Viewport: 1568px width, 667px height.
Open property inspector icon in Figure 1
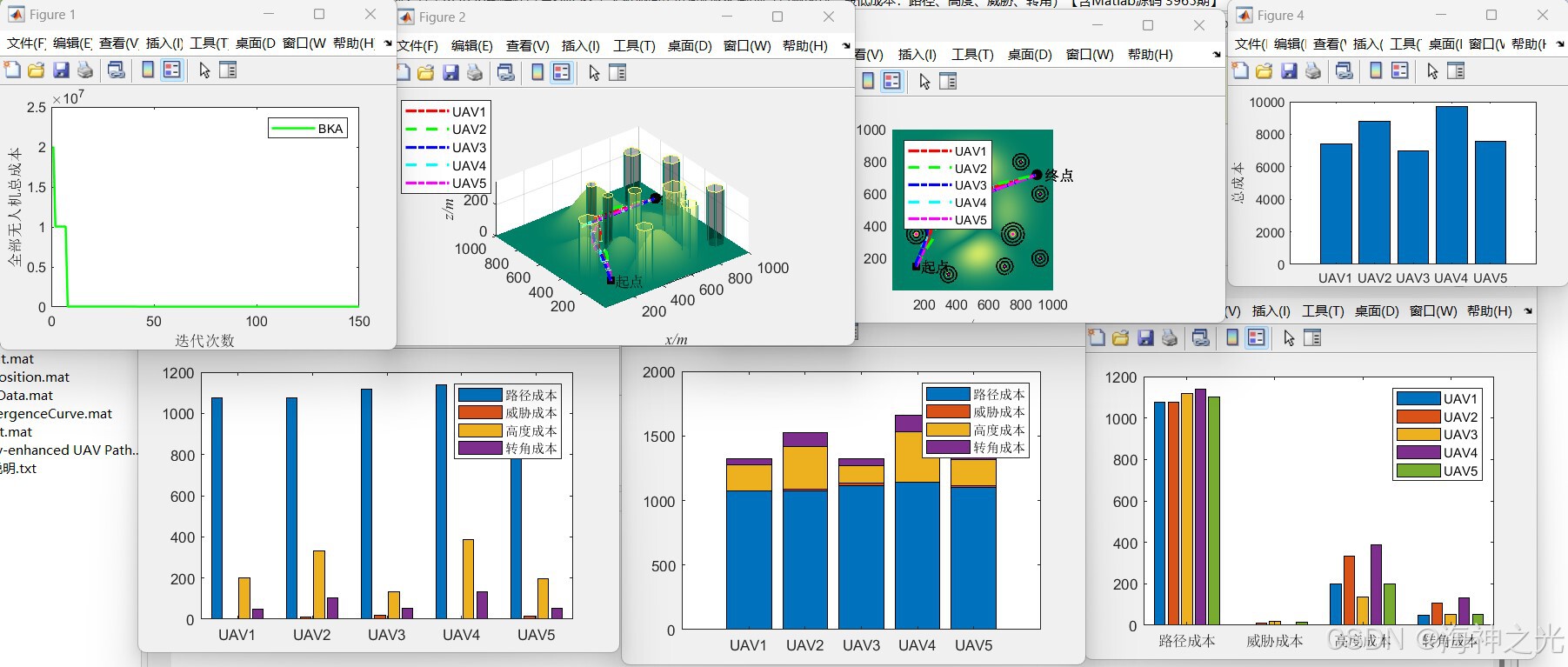click(228, 70)
